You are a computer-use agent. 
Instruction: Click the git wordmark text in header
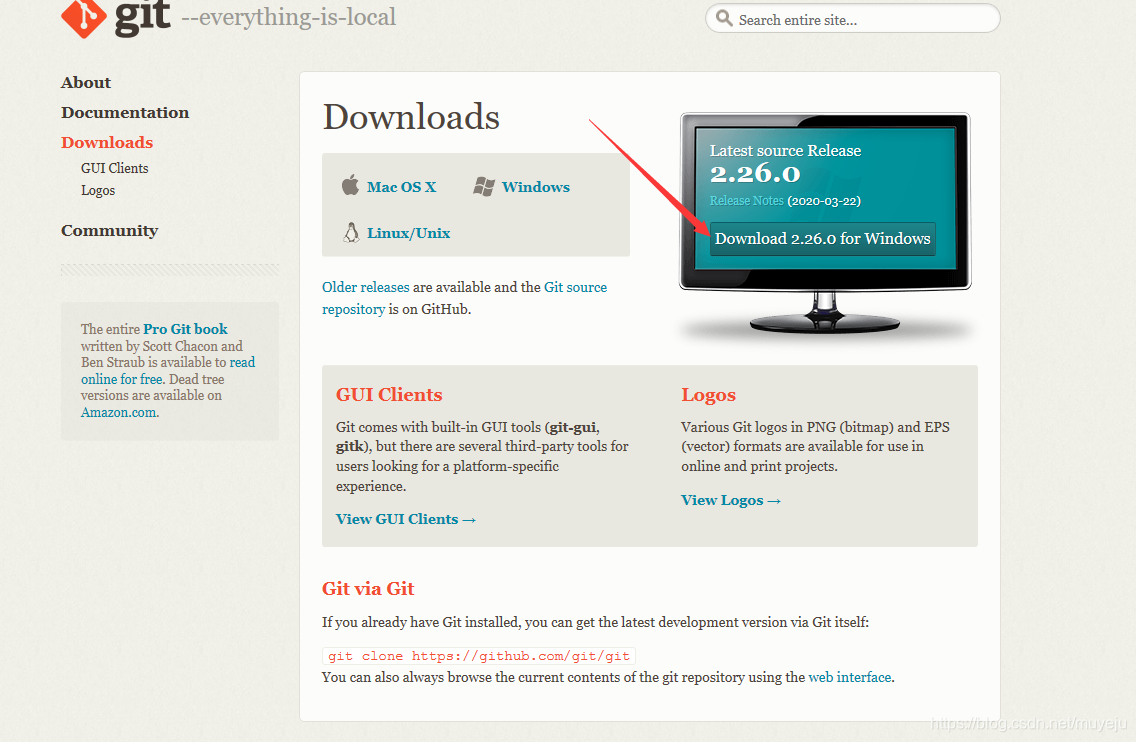tap(143, 16)
